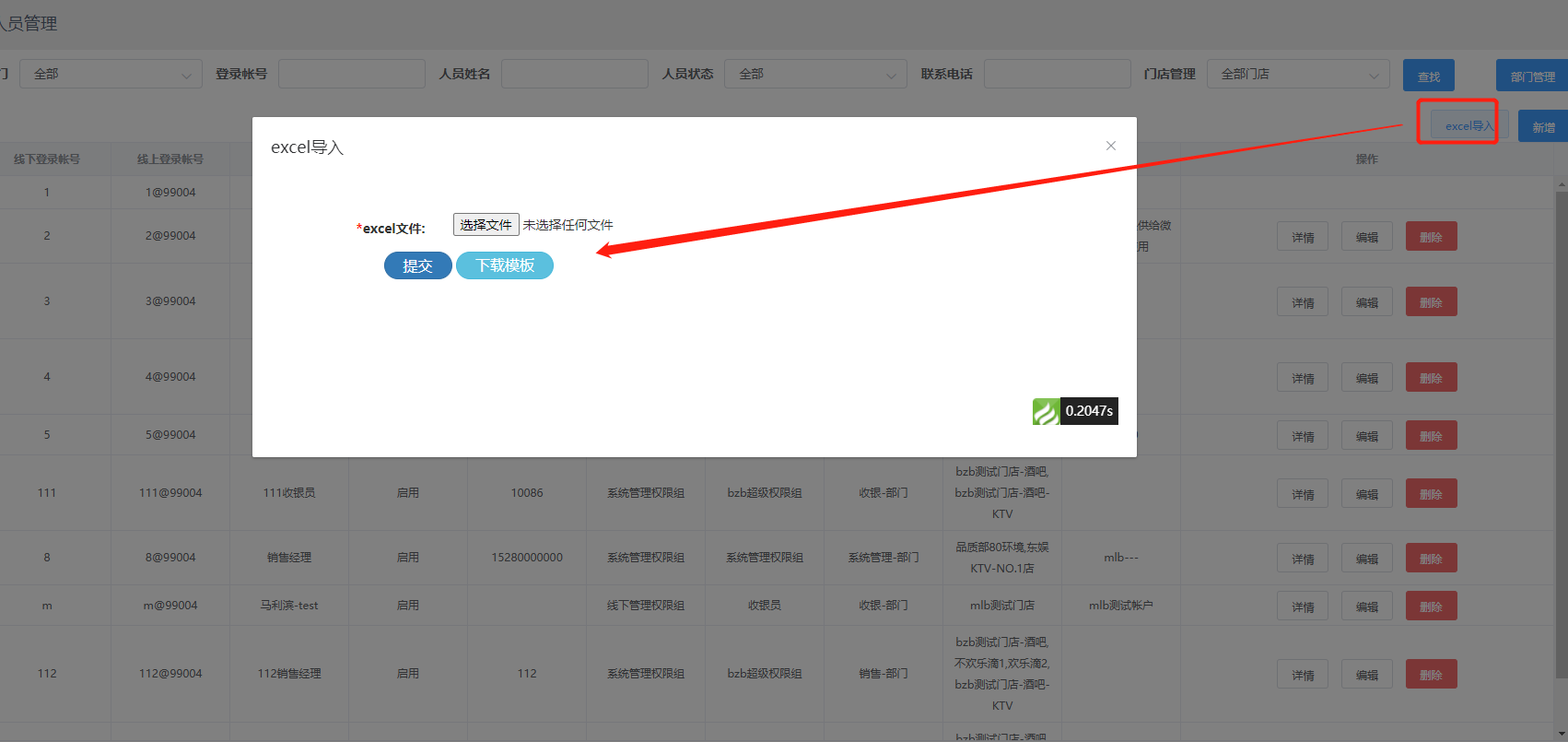Delete row 4@99004
Screen dimensions: 1568x742
point(1432,378)
